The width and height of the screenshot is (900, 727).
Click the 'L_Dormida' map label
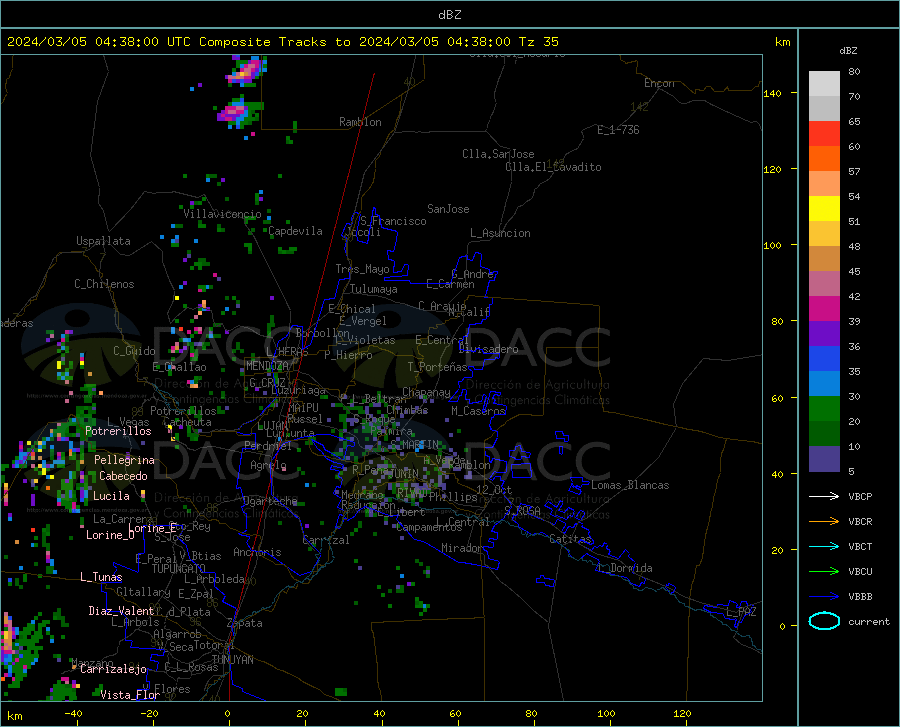pyautogui.click(x=625, y=568)
